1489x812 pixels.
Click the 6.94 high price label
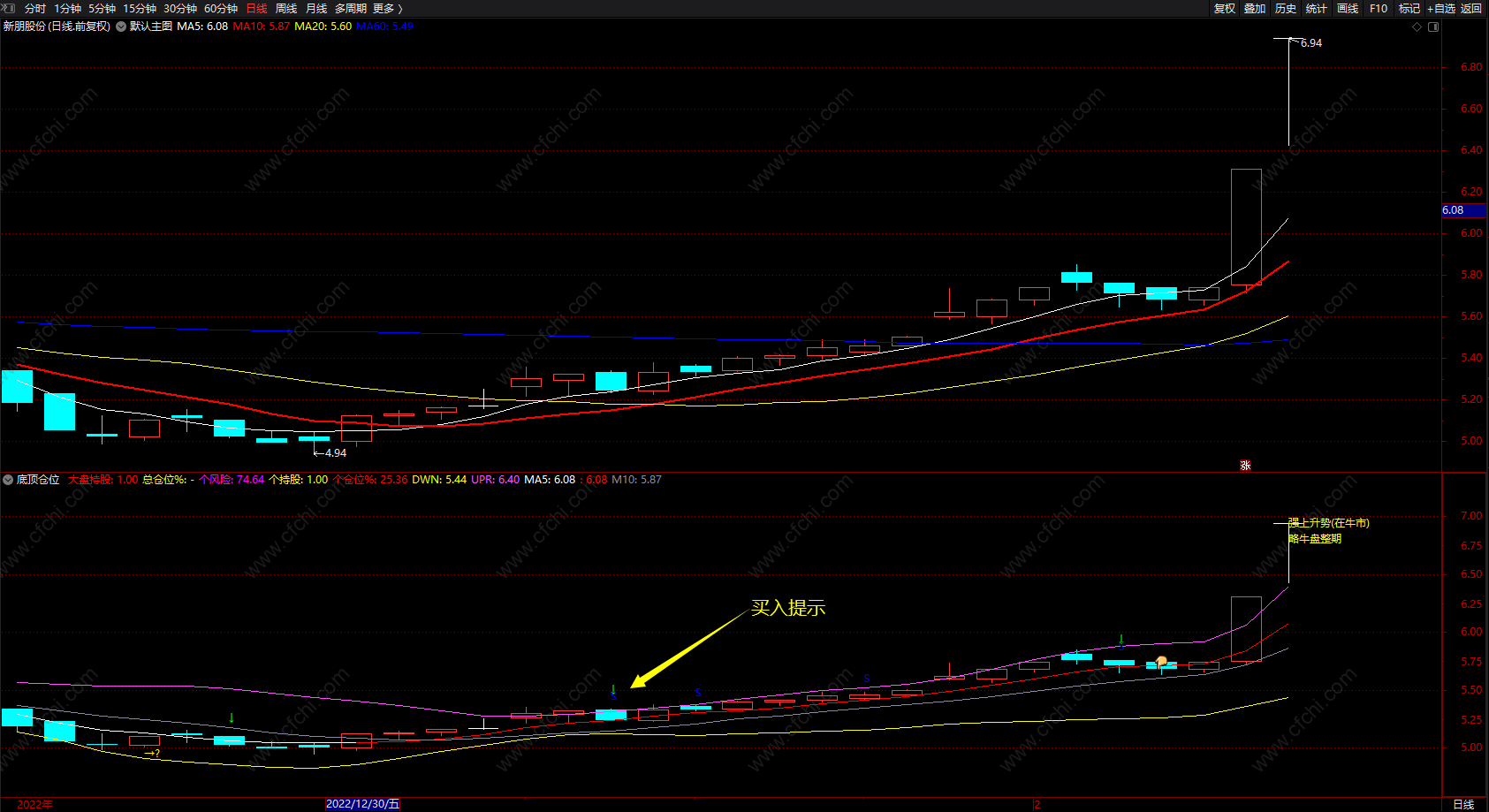click(x=1311, y=42)
